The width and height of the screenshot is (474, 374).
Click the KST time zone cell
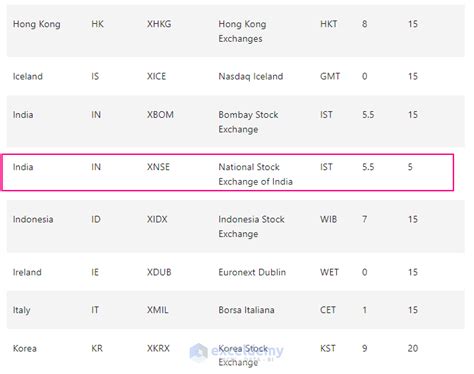[328, 348]
